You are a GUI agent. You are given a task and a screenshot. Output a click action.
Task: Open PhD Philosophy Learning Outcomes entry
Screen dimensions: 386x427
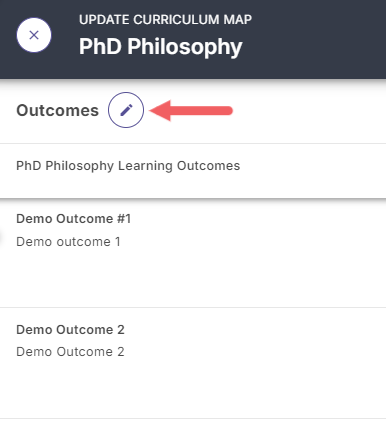tap(128, 166)
